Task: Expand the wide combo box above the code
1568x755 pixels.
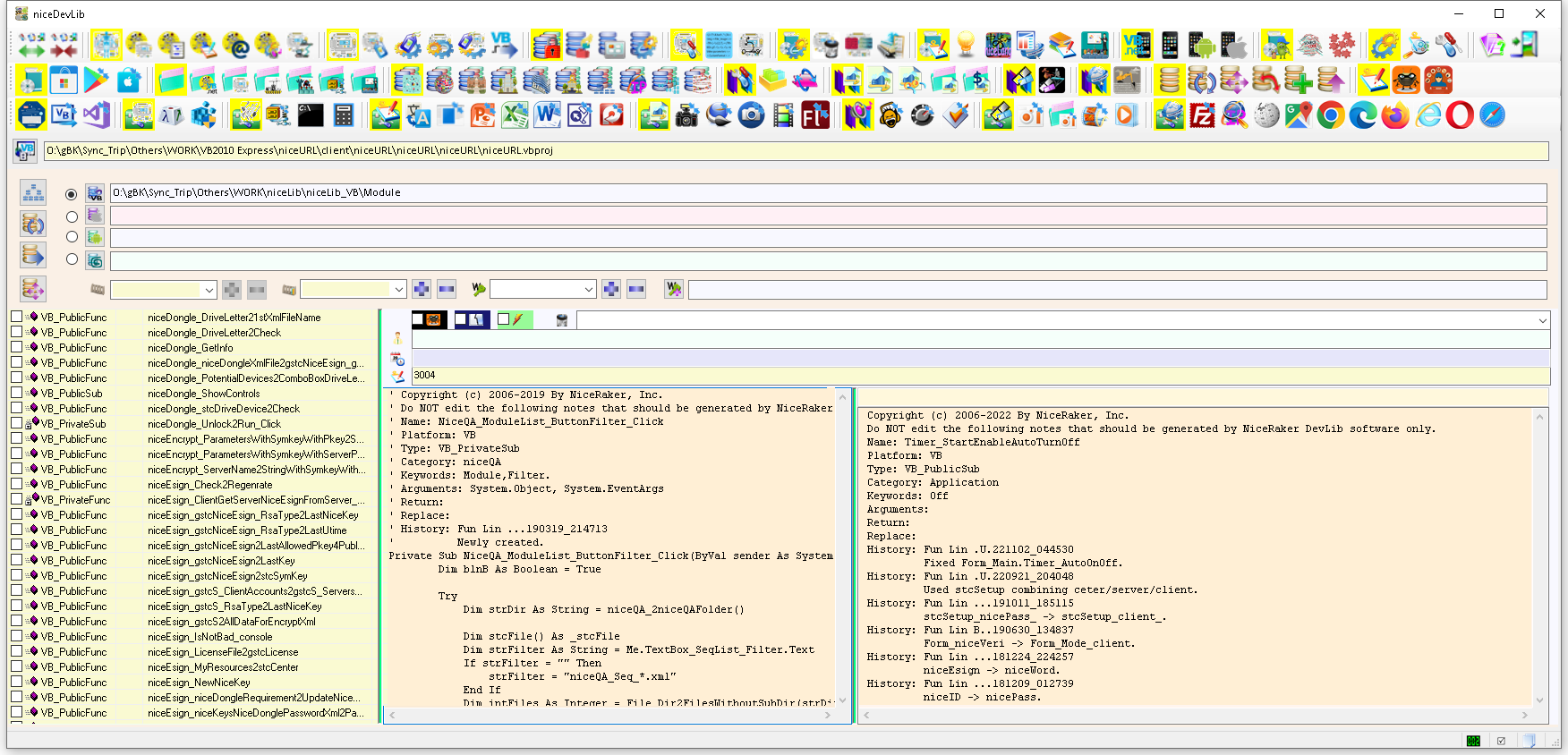Action: pyautogui.click(x=1542, y=320)
